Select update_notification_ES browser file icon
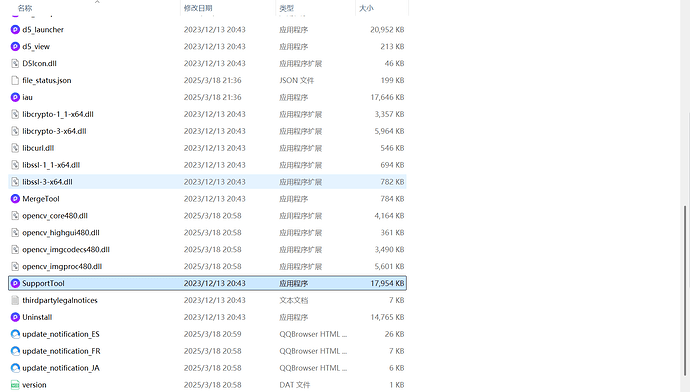The height and width of the screenshot is (392, 690). point(15,334)
